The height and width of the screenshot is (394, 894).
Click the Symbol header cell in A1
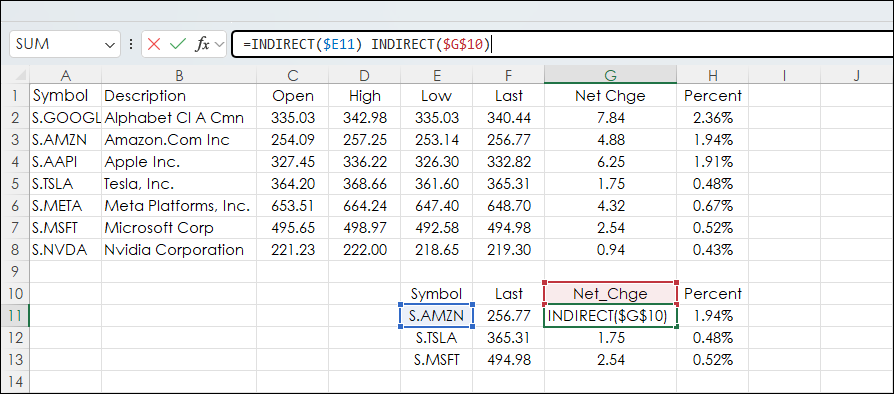[x=66, y=95]
